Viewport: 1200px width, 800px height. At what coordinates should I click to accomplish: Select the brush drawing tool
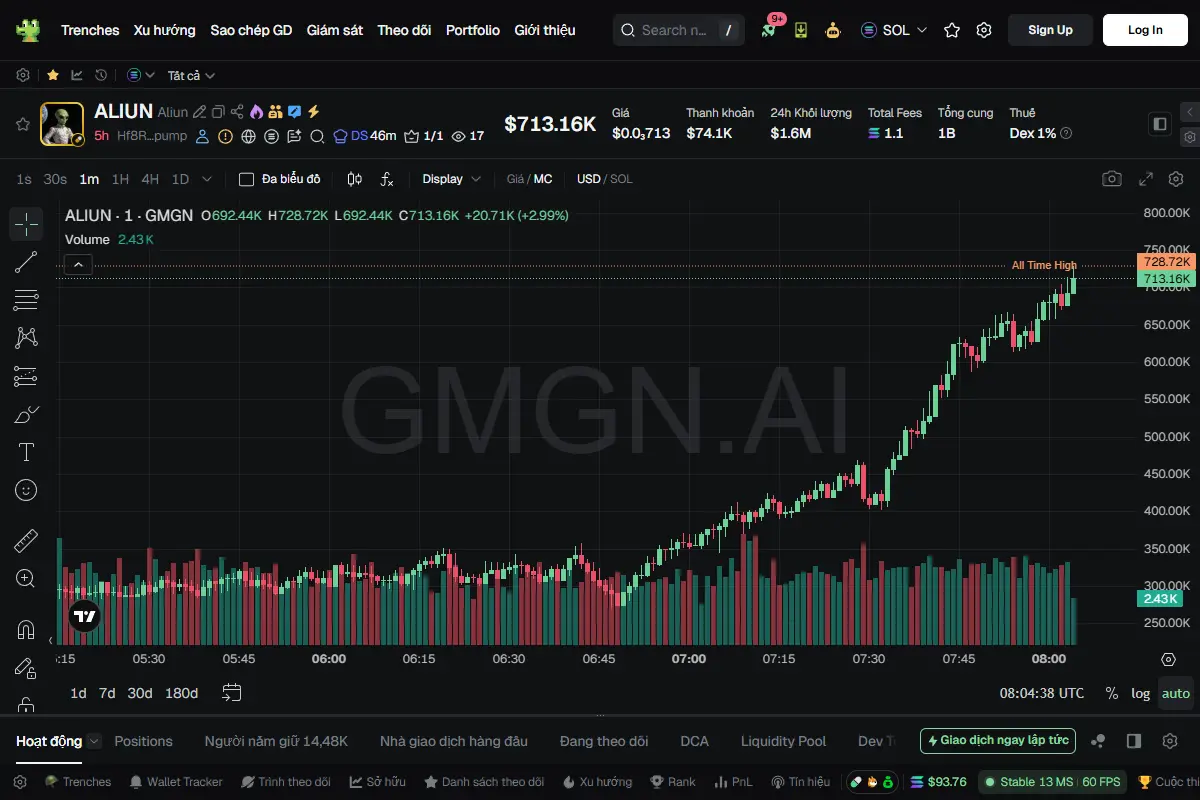click(x=26, y=414)
